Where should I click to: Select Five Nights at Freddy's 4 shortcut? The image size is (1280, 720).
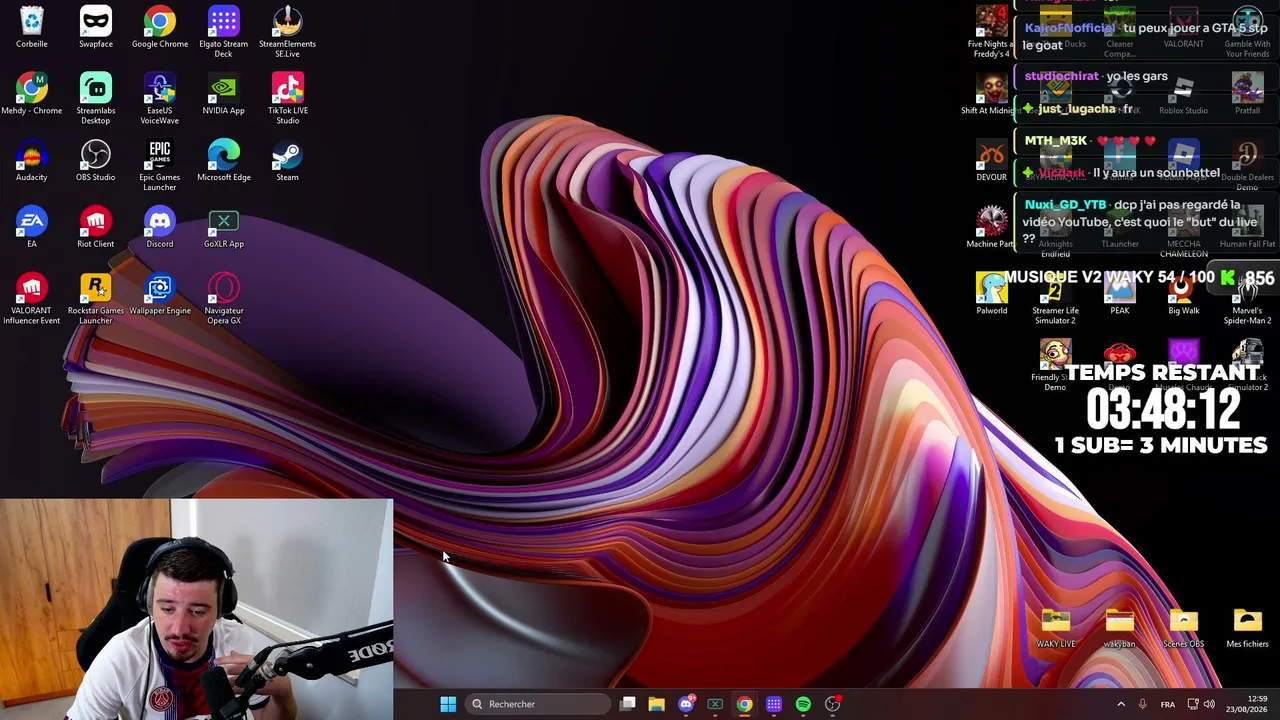pos(991,32)
